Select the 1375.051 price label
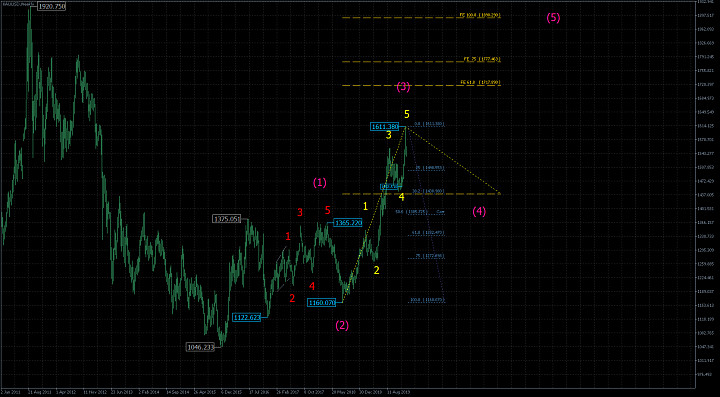Image resolution: width=720 pixels, height=397 pixels. tap(227, 219)
